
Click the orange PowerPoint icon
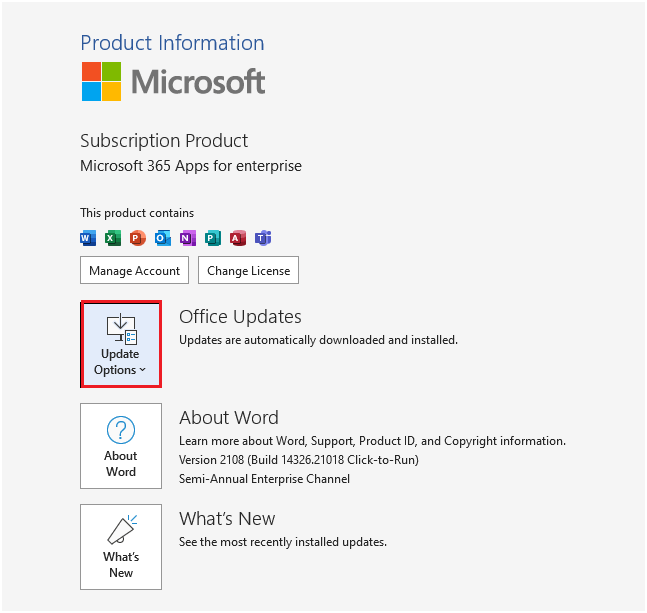click(x=138, y=238)
